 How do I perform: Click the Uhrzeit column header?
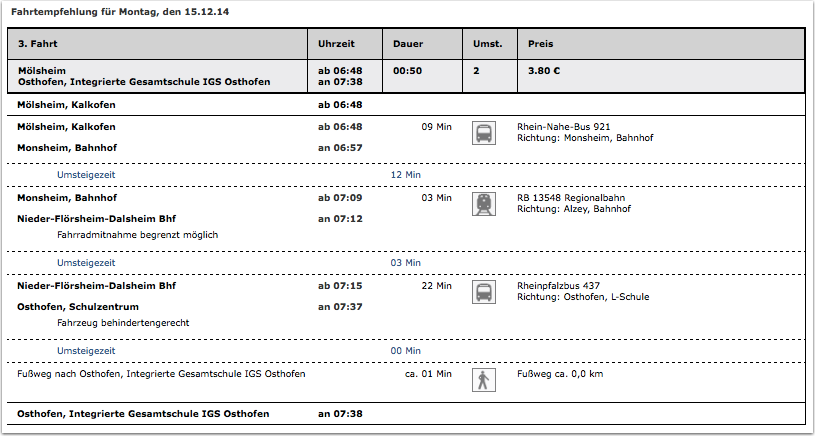click(345, 44)
